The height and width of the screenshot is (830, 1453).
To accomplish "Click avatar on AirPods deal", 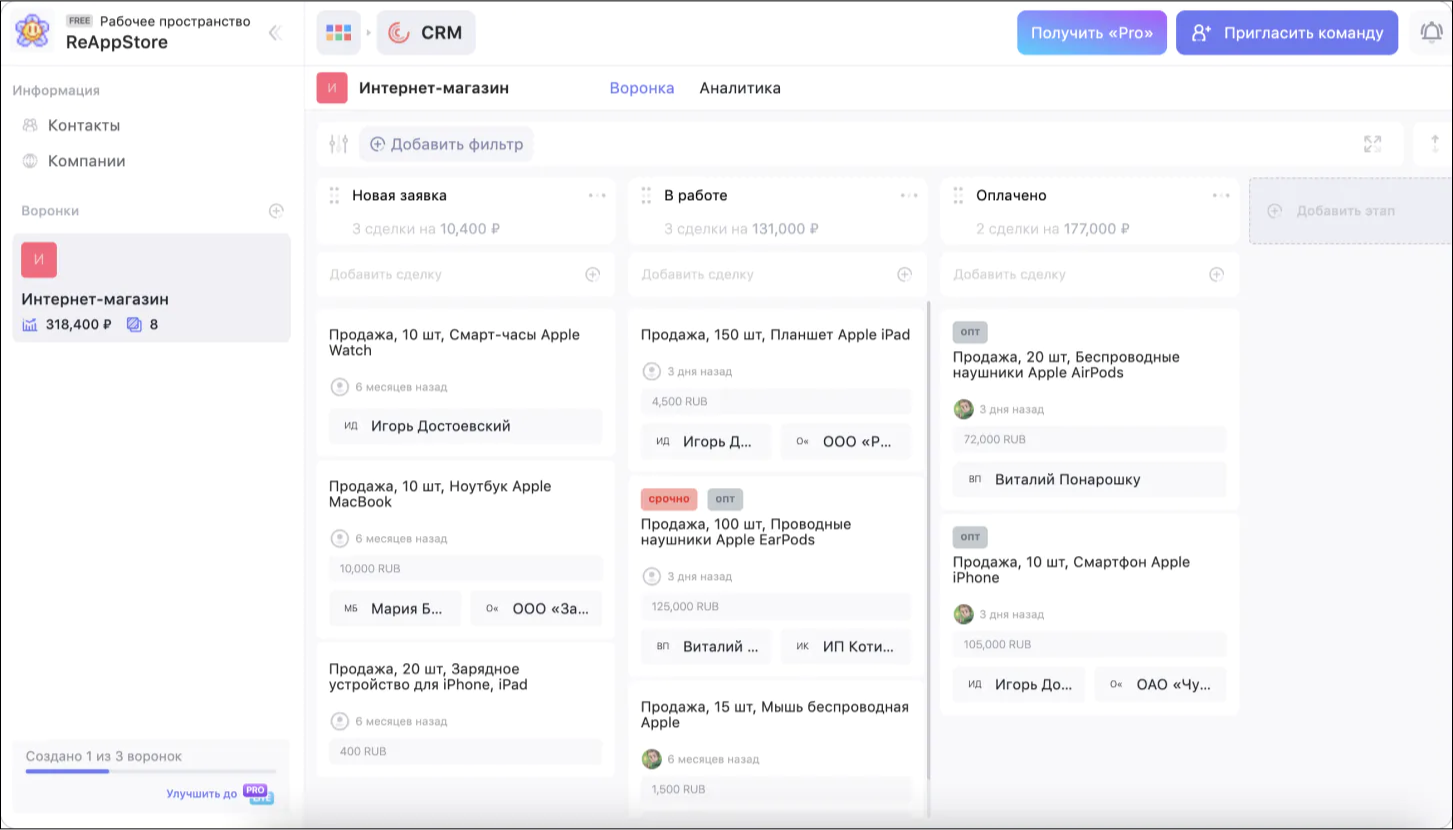I will pyautogui.click(x=963, y=409).
